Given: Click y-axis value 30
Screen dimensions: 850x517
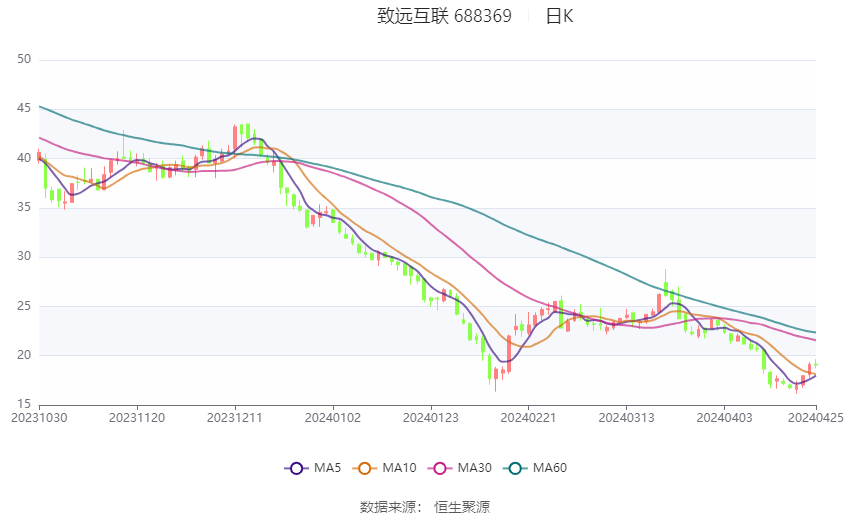Looking at the screenshot, I should (24, 256).
